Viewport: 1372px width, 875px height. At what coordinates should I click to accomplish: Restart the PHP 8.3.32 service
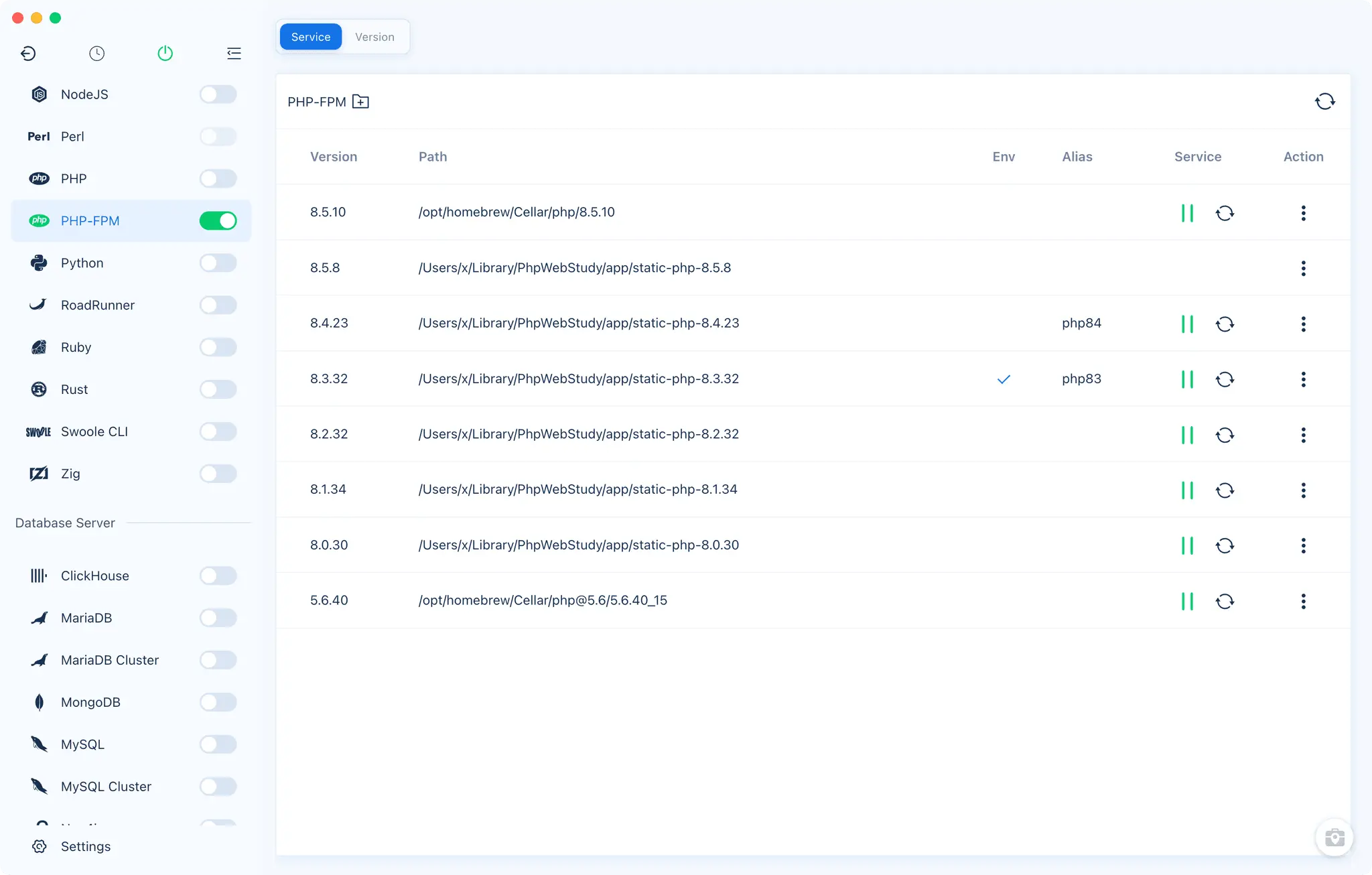(x=1225, y=379)
